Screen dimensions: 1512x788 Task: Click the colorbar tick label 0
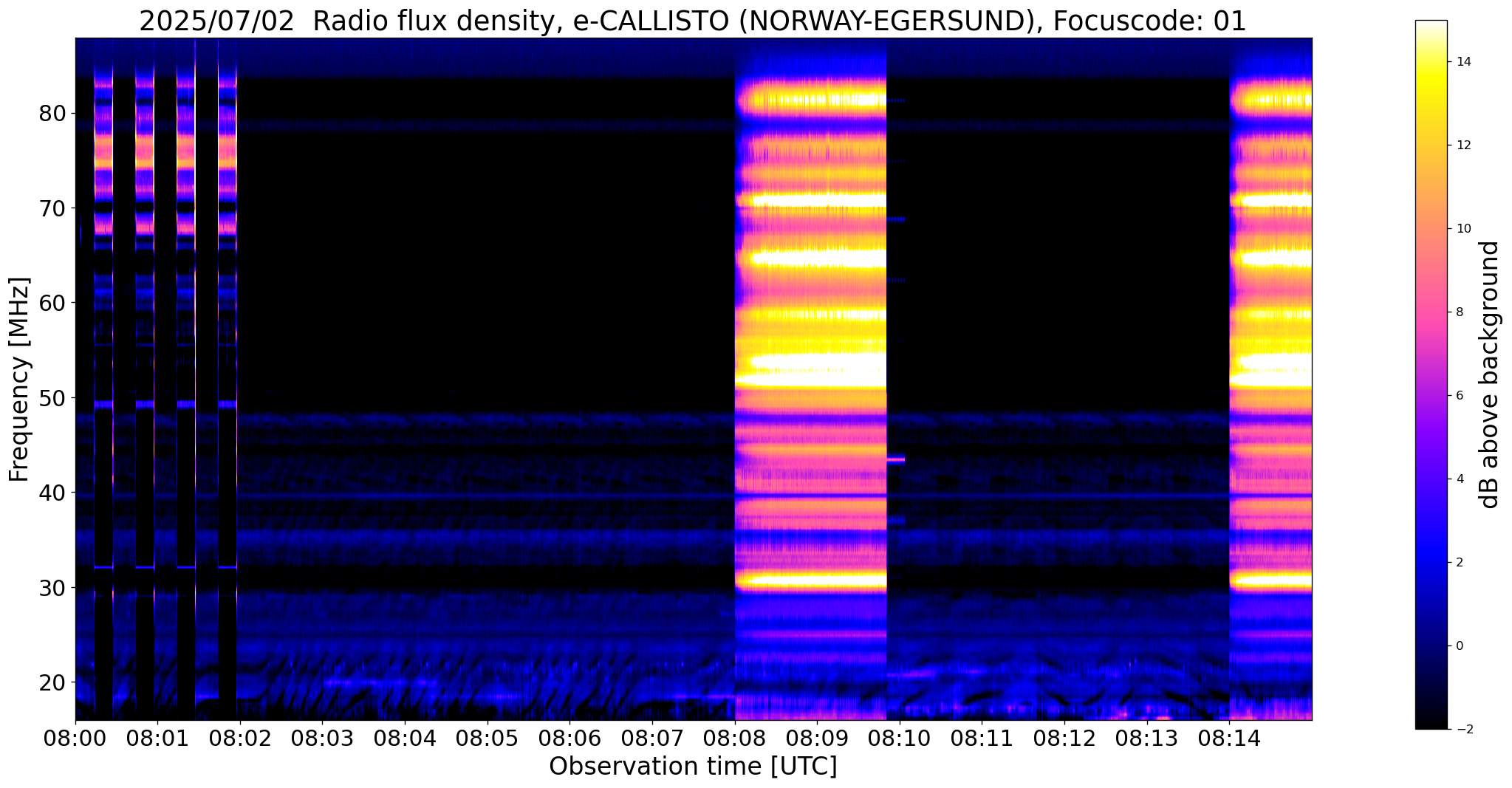1458,646
